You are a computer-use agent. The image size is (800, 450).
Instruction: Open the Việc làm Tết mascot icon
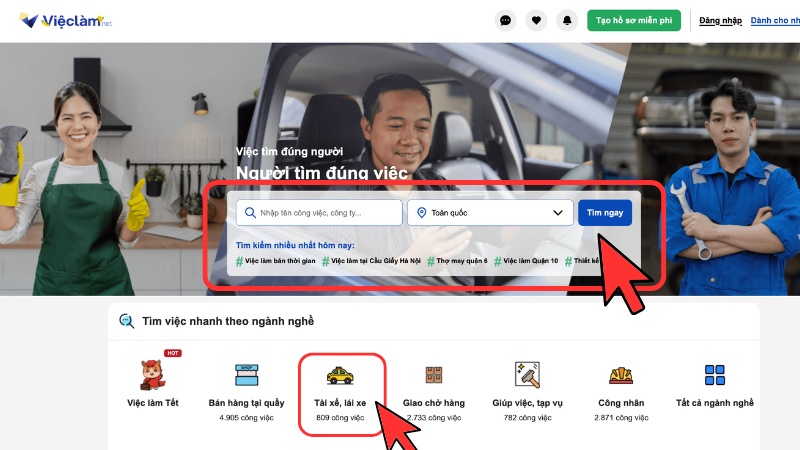coord(152,374)
